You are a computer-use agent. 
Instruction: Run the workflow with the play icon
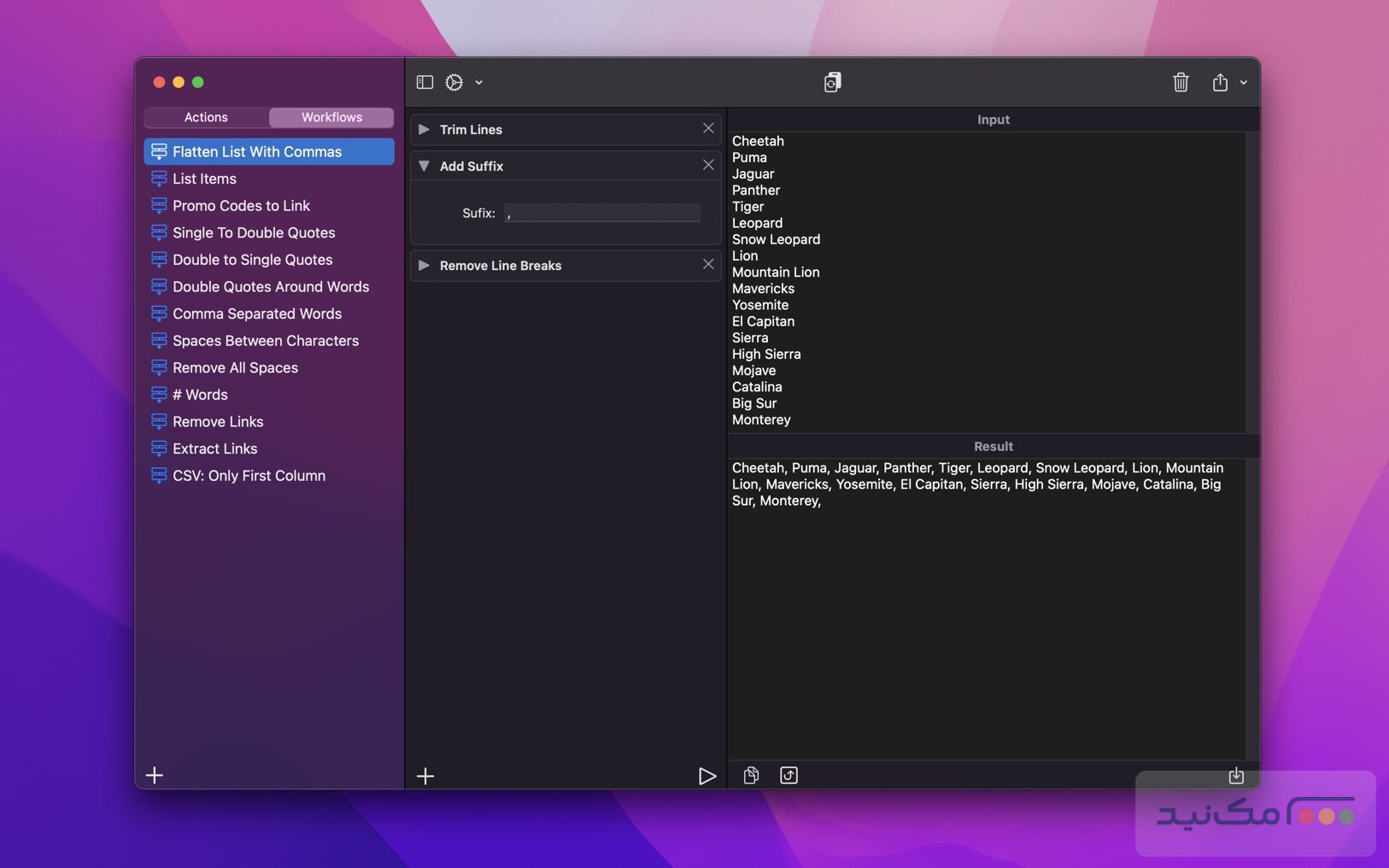(x=707, y=776)
